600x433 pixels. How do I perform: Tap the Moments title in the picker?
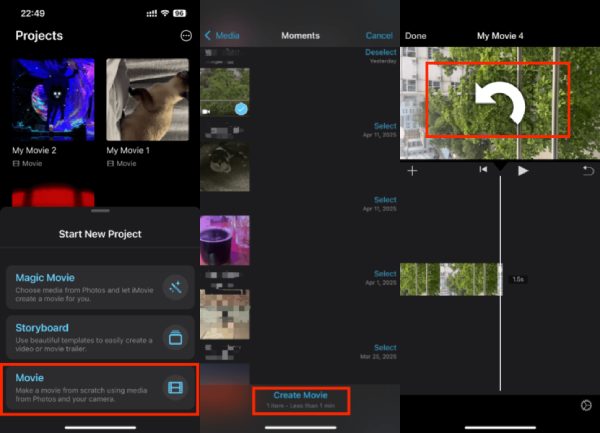pyautogui.click(x=300, y=36)
